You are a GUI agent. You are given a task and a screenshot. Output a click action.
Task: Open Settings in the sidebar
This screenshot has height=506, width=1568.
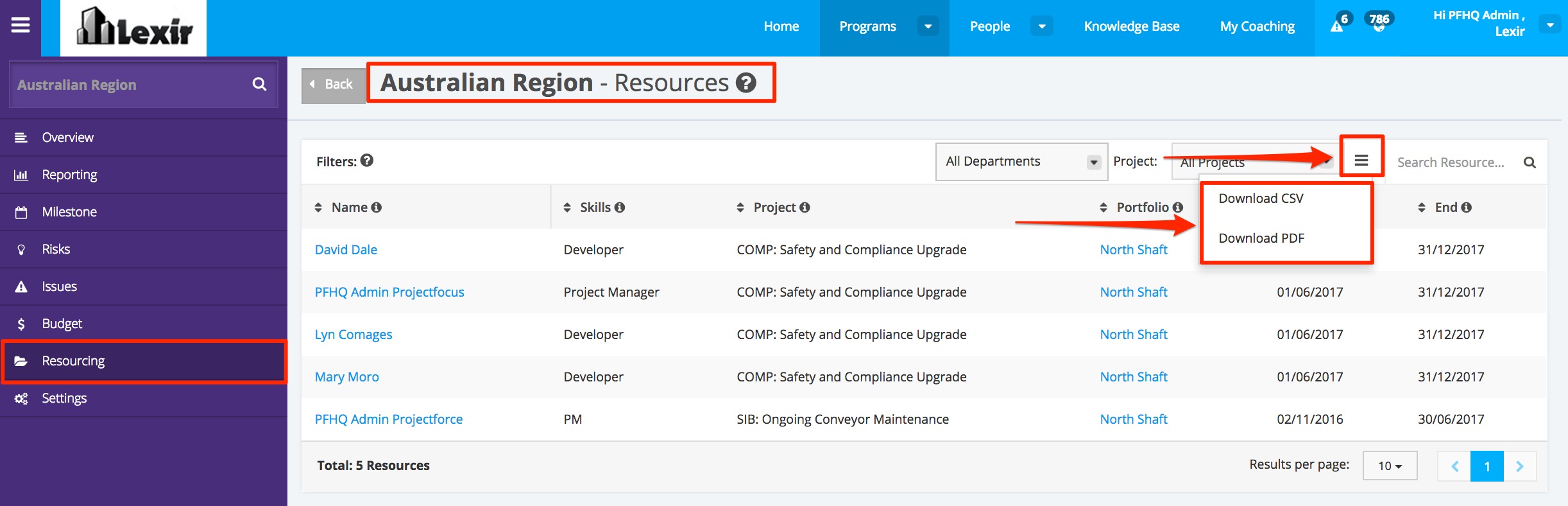(x=144, y=398)
